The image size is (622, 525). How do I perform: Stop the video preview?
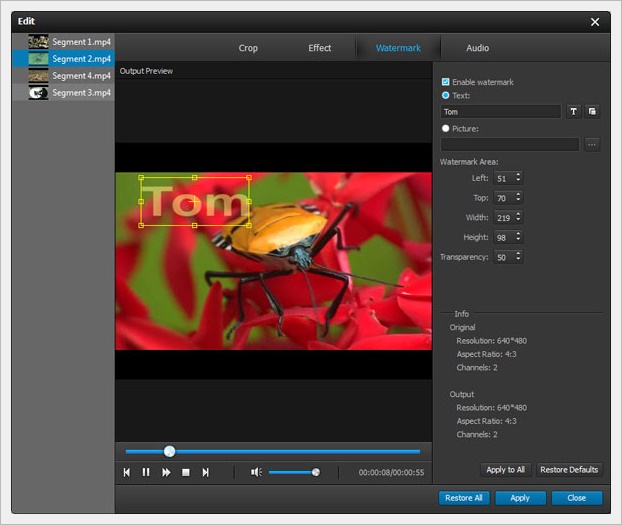click(185, 472)
